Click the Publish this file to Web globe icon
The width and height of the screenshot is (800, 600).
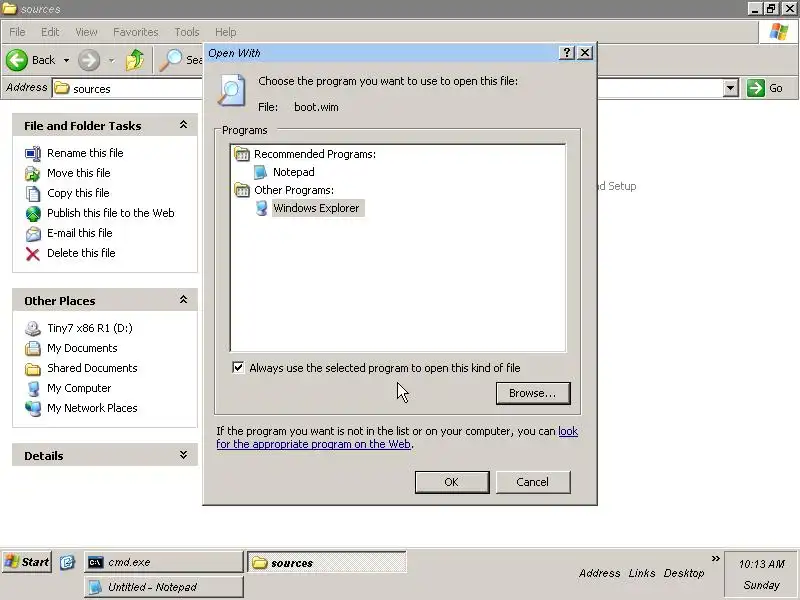coord(33,213)
